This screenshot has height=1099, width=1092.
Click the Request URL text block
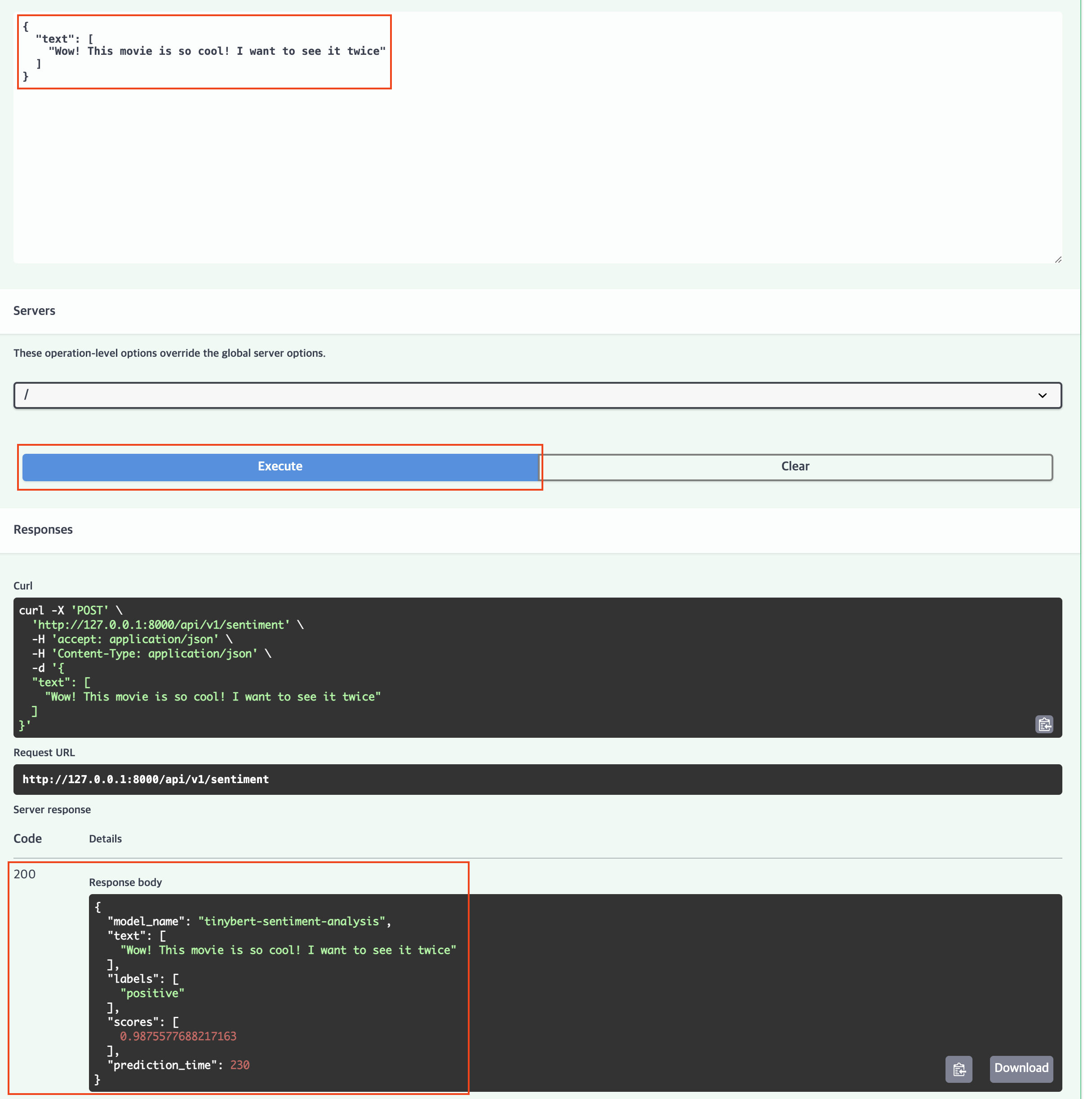[146, 779]
